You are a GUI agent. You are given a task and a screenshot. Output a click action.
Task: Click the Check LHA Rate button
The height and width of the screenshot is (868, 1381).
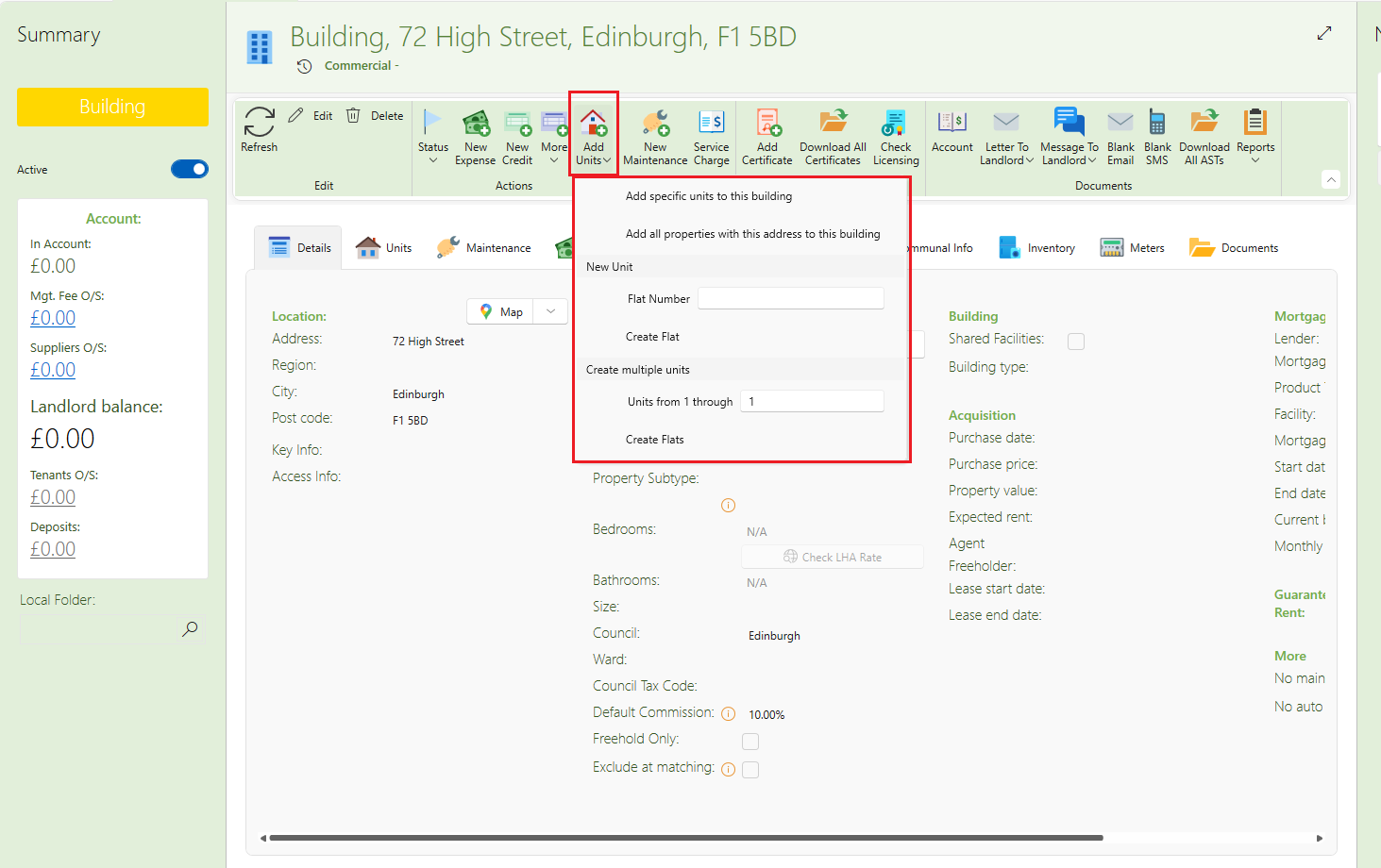click(833, 557)
